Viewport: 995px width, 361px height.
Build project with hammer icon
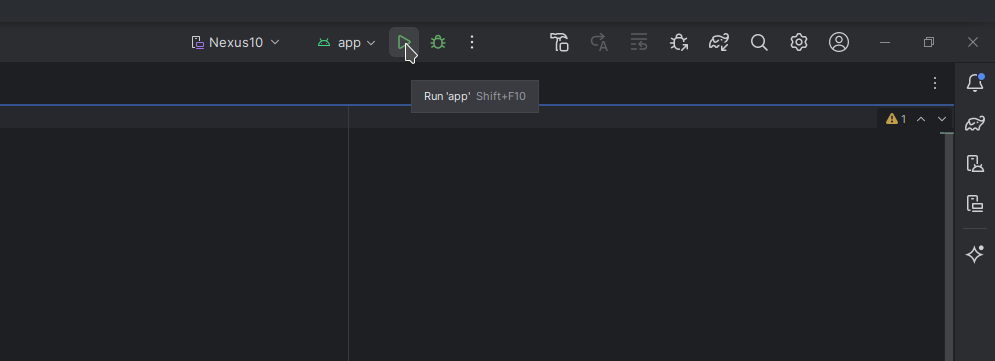pos(559,43)
